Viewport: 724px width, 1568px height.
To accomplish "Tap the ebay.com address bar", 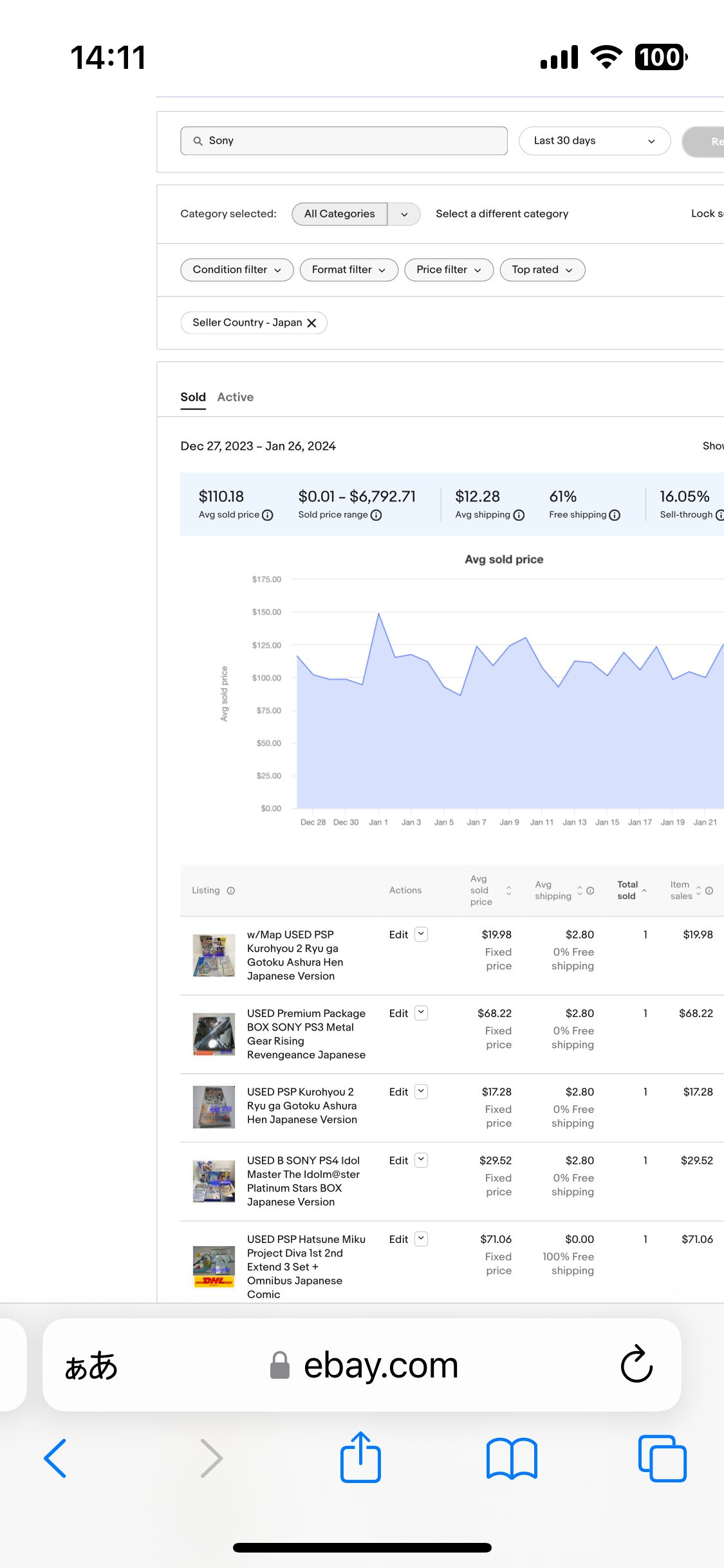I will pos(362,1365).
